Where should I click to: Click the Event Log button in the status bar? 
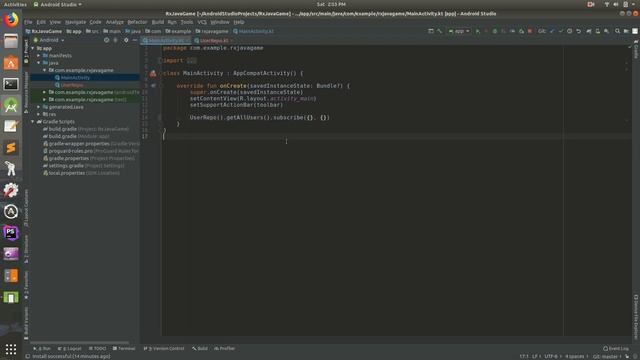coord(616,349)
